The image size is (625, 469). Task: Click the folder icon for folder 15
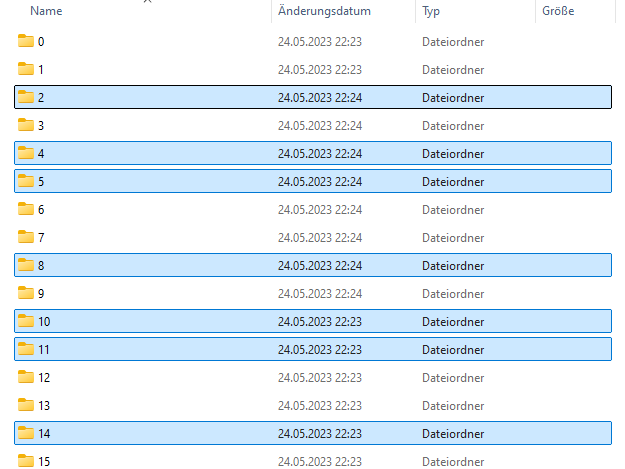coord(26,461)
